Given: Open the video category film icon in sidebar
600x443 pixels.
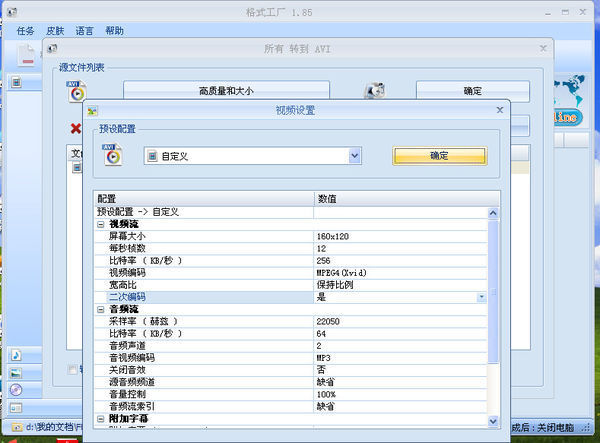Looking at the screenshot, I should tap(16, 82).
